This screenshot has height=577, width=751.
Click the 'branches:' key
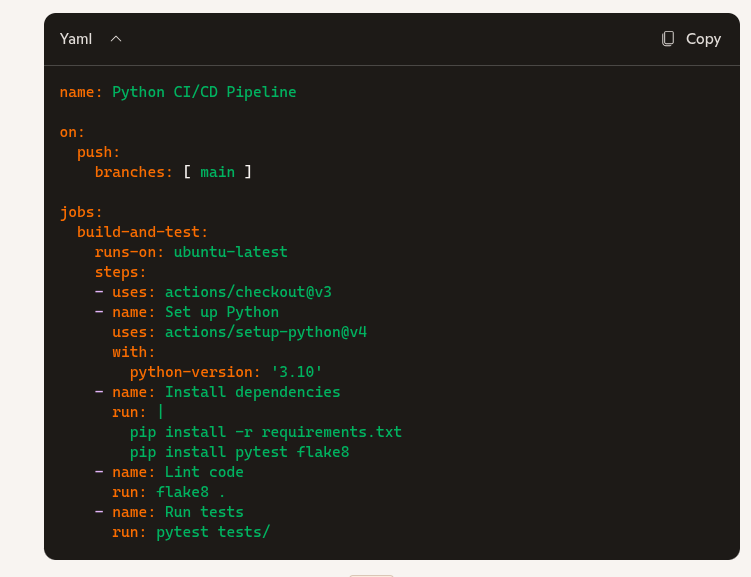134,172
